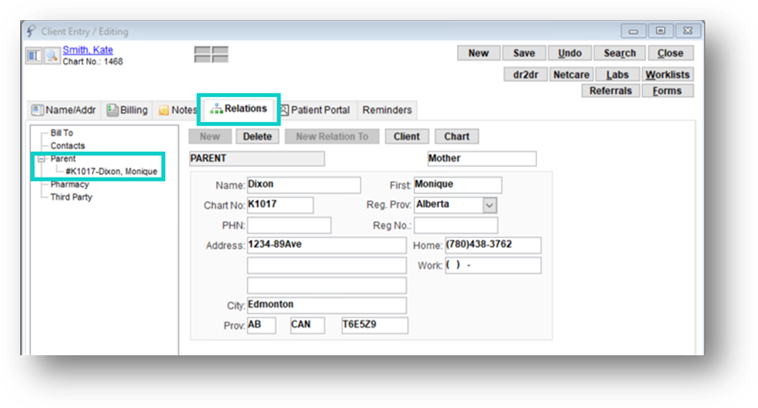Delete the selected relation
The image size is (758, 408).
pos(257,137)
